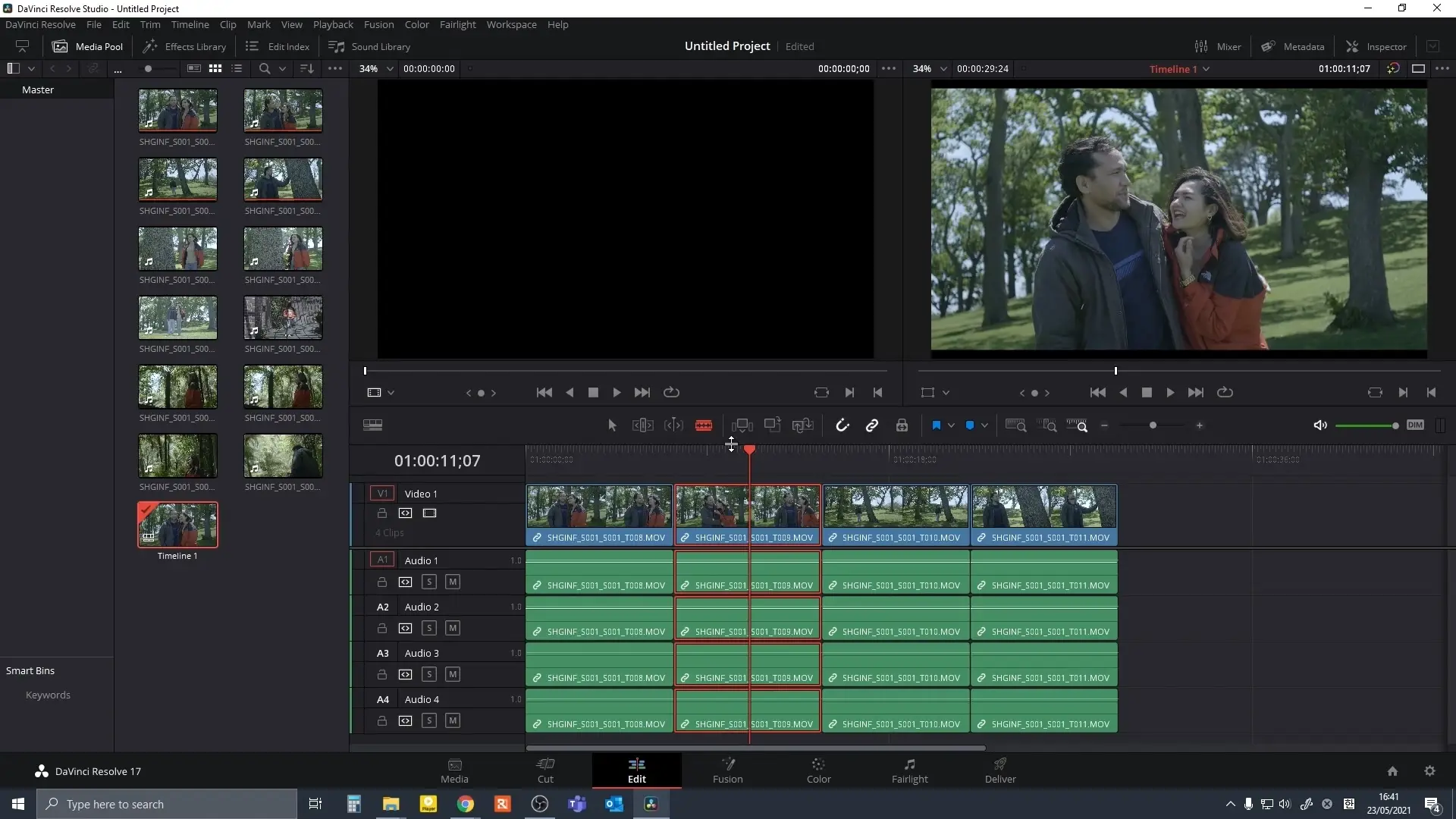This screenshot has width=1456, height=819.
Task: Open File Explorer from taskbar
Action: coord(391,804)
